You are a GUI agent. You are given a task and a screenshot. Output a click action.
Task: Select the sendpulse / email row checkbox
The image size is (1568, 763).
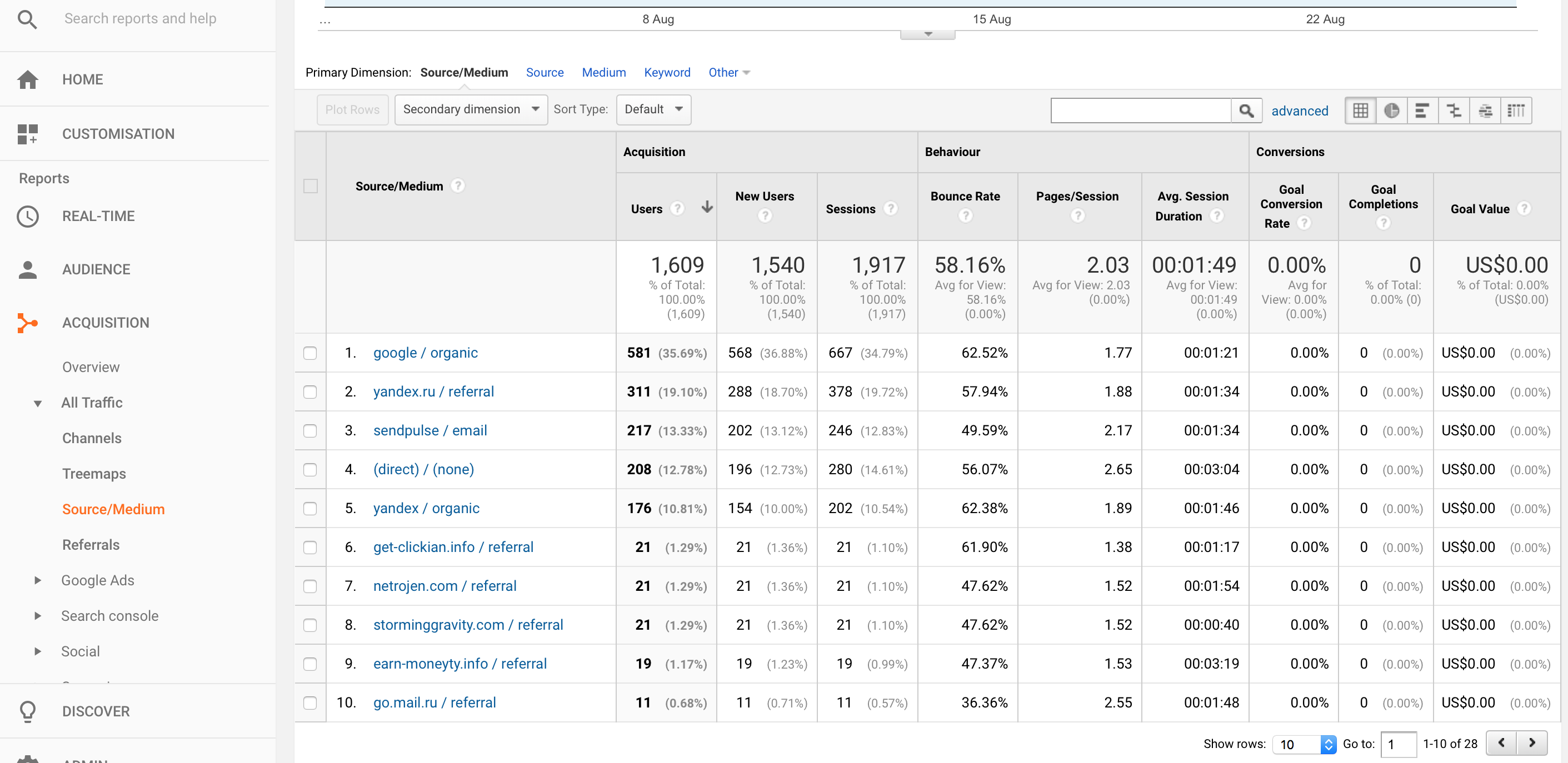(311, 431)
